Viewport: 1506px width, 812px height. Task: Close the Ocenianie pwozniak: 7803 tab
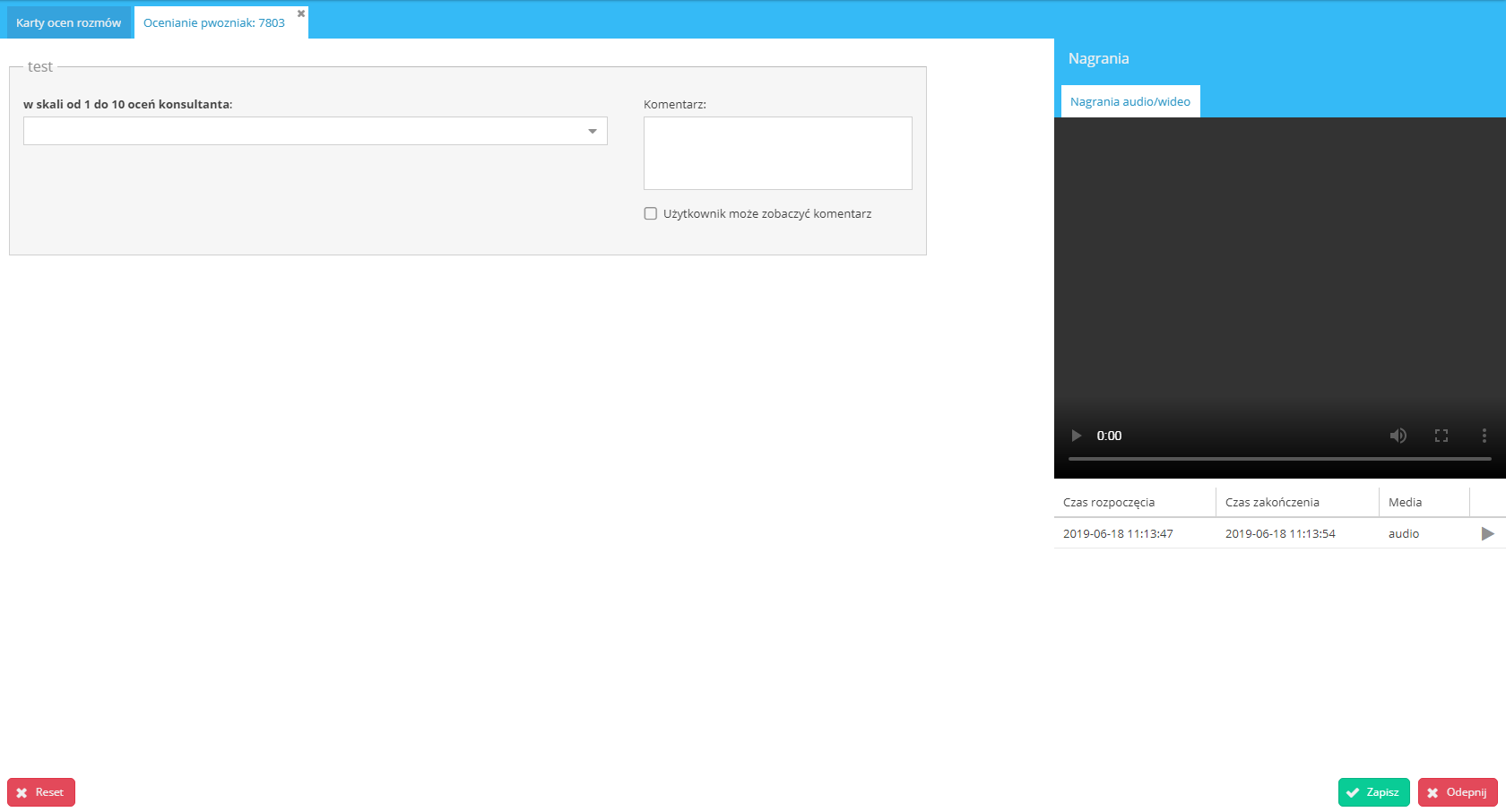click(301, 13)
